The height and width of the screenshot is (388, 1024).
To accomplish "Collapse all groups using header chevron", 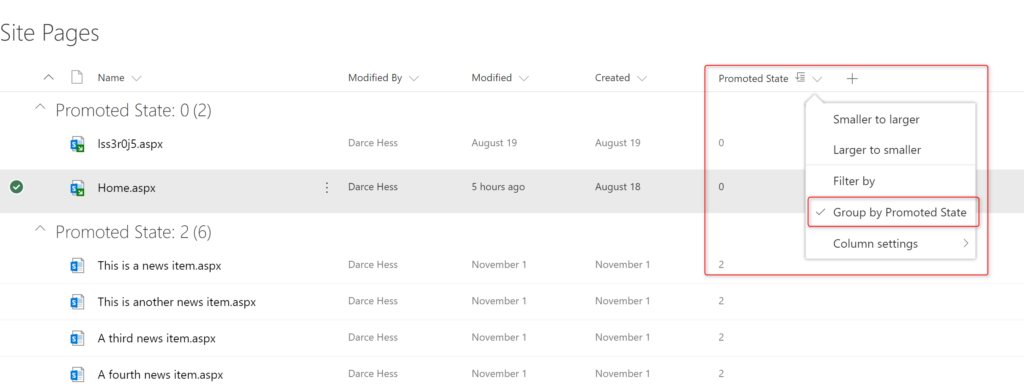I will [48, 78].
